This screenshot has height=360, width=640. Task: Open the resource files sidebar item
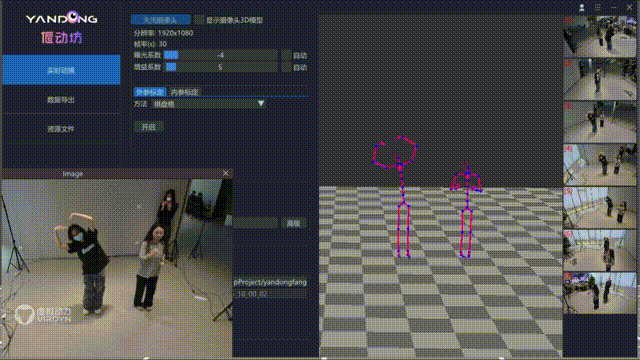(x=61, y=129)
